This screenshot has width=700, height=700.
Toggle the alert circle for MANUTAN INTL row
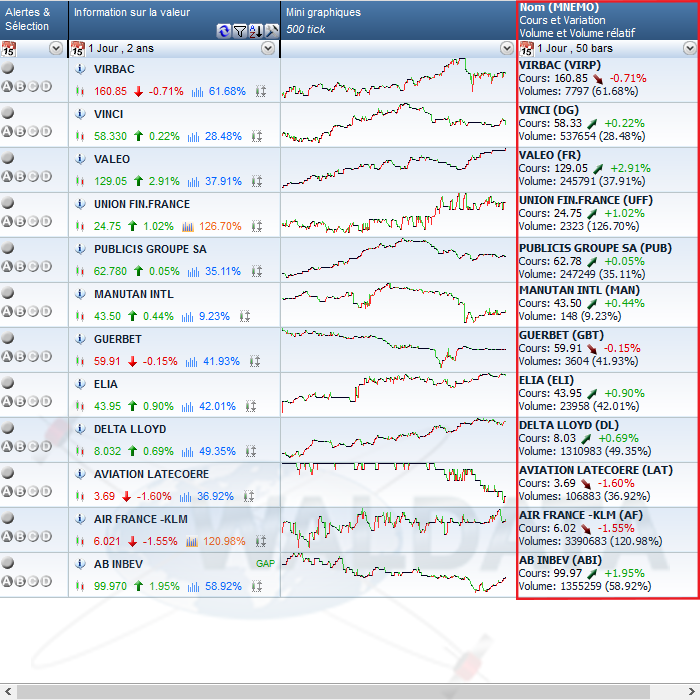coord(8,293)
